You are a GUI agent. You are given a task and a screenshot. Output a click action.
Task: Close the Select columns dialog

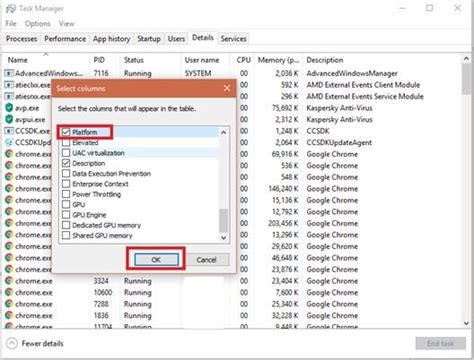point(227,88)
